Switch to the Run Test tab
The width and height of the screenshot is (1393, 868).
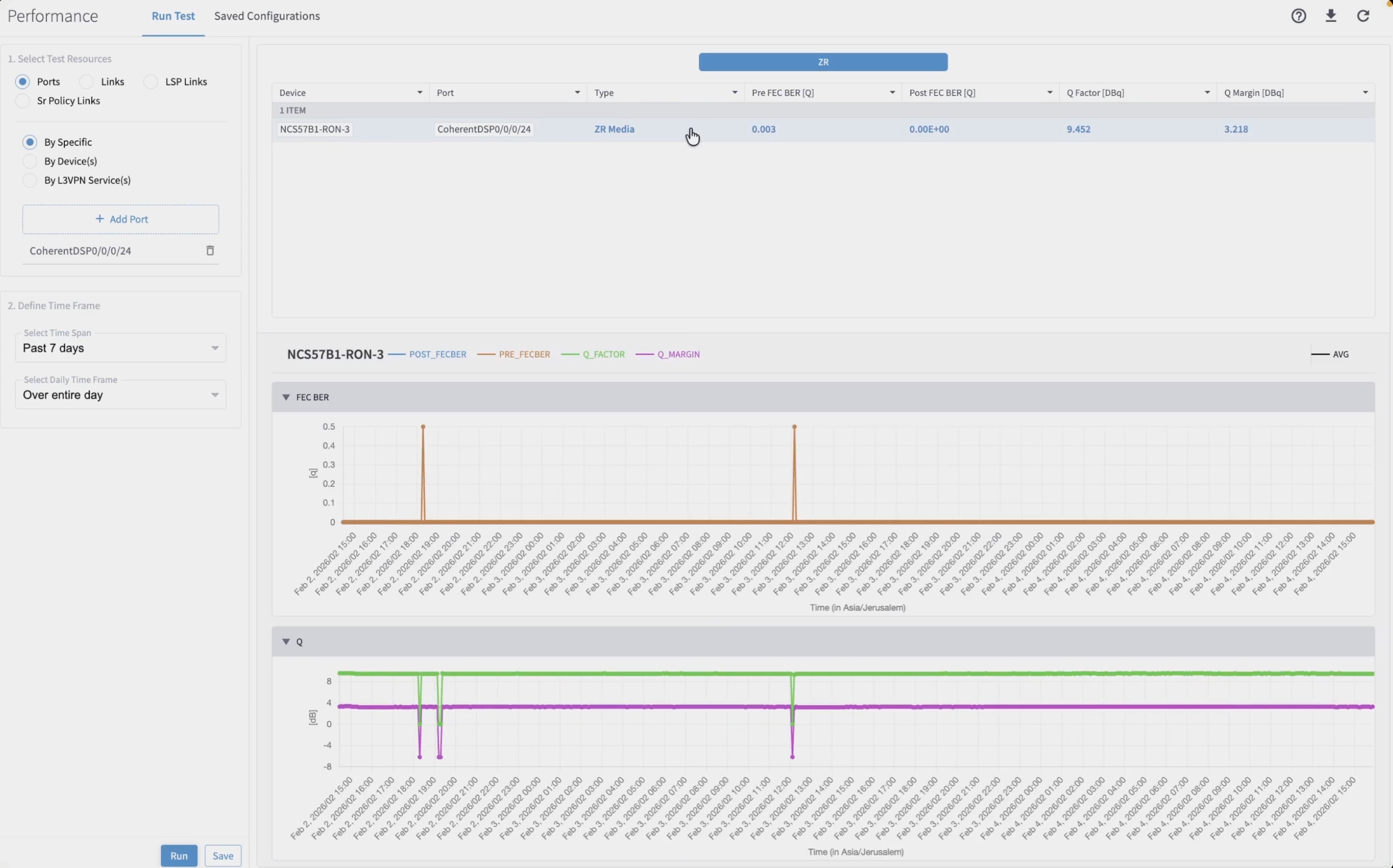point(173,16)
